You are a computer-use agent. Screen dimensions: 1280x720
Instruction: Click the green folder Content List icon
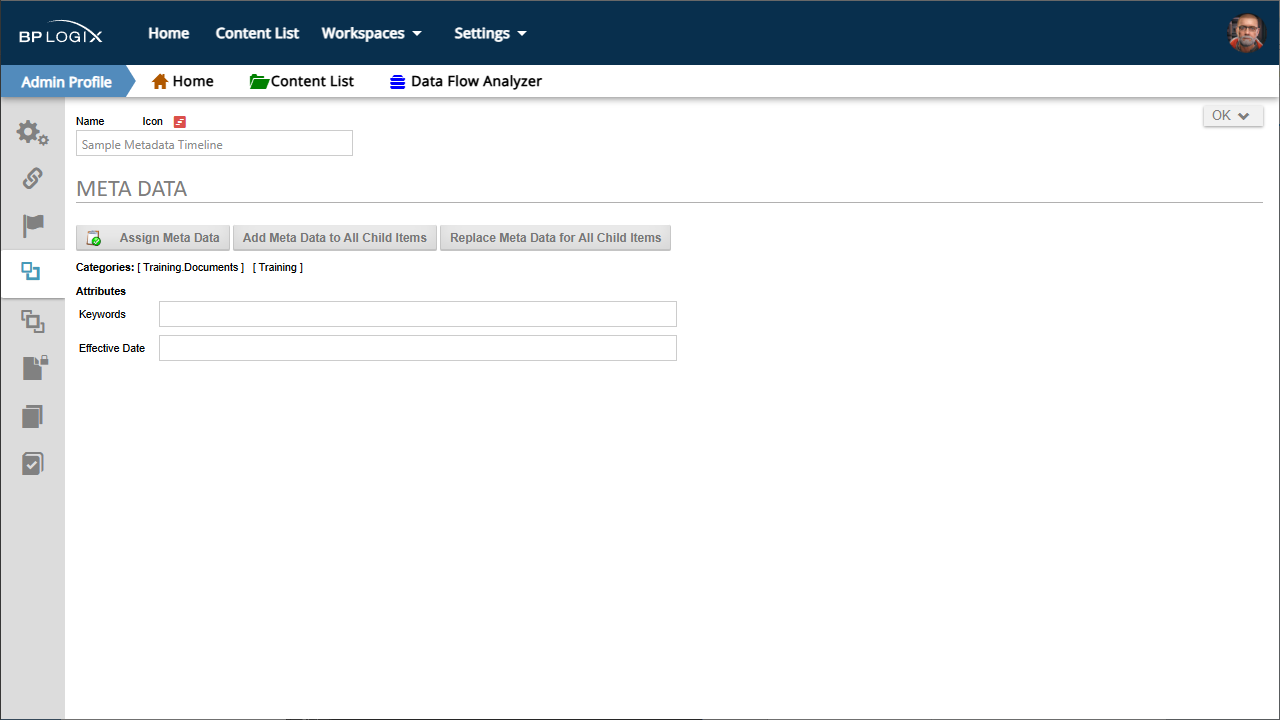click(x=259, y=81)
